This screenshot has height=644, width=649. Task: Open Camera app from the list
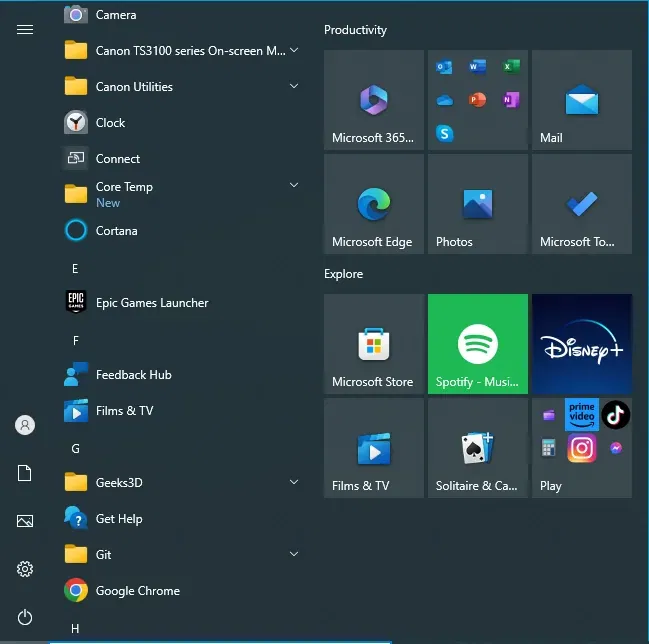(182, 15)
